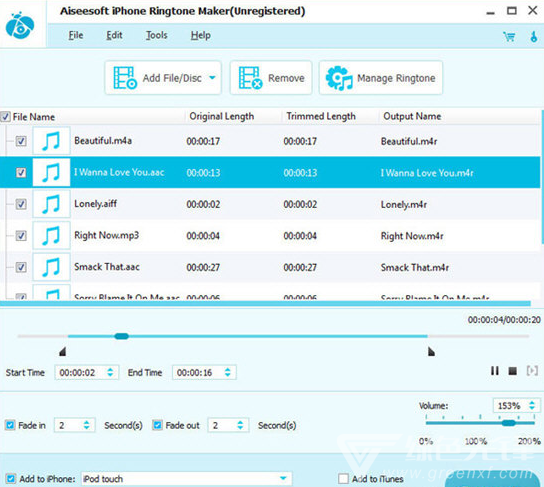This screenshot has height=487, width=544.
Task: Click the Aiseesoft app logo
Action: tap(20, 25)
